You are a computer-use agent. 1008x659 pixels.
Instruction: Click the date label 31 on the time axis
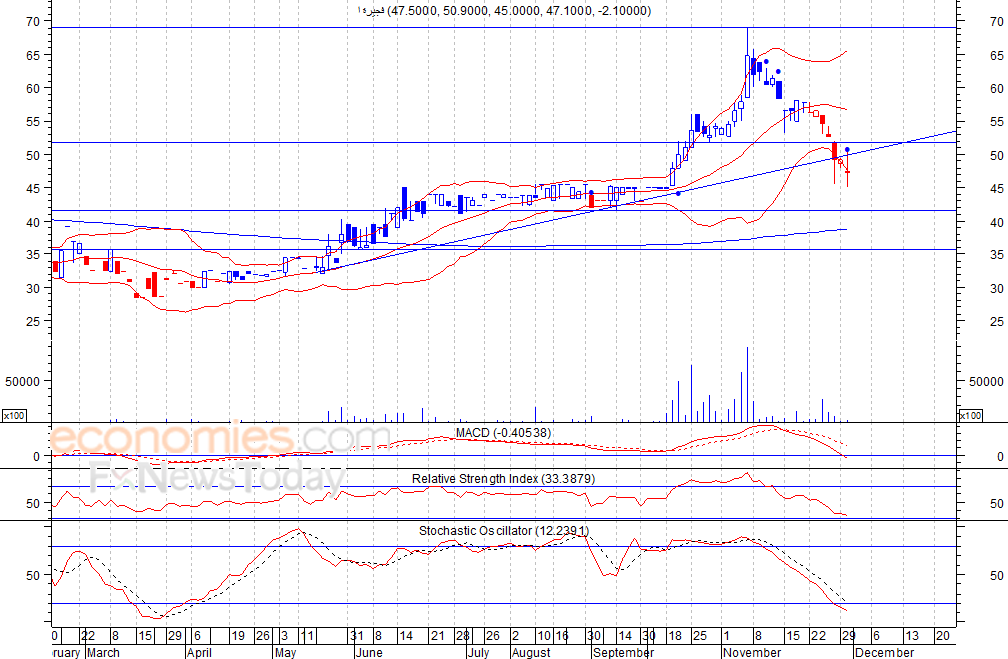(357, 636)
